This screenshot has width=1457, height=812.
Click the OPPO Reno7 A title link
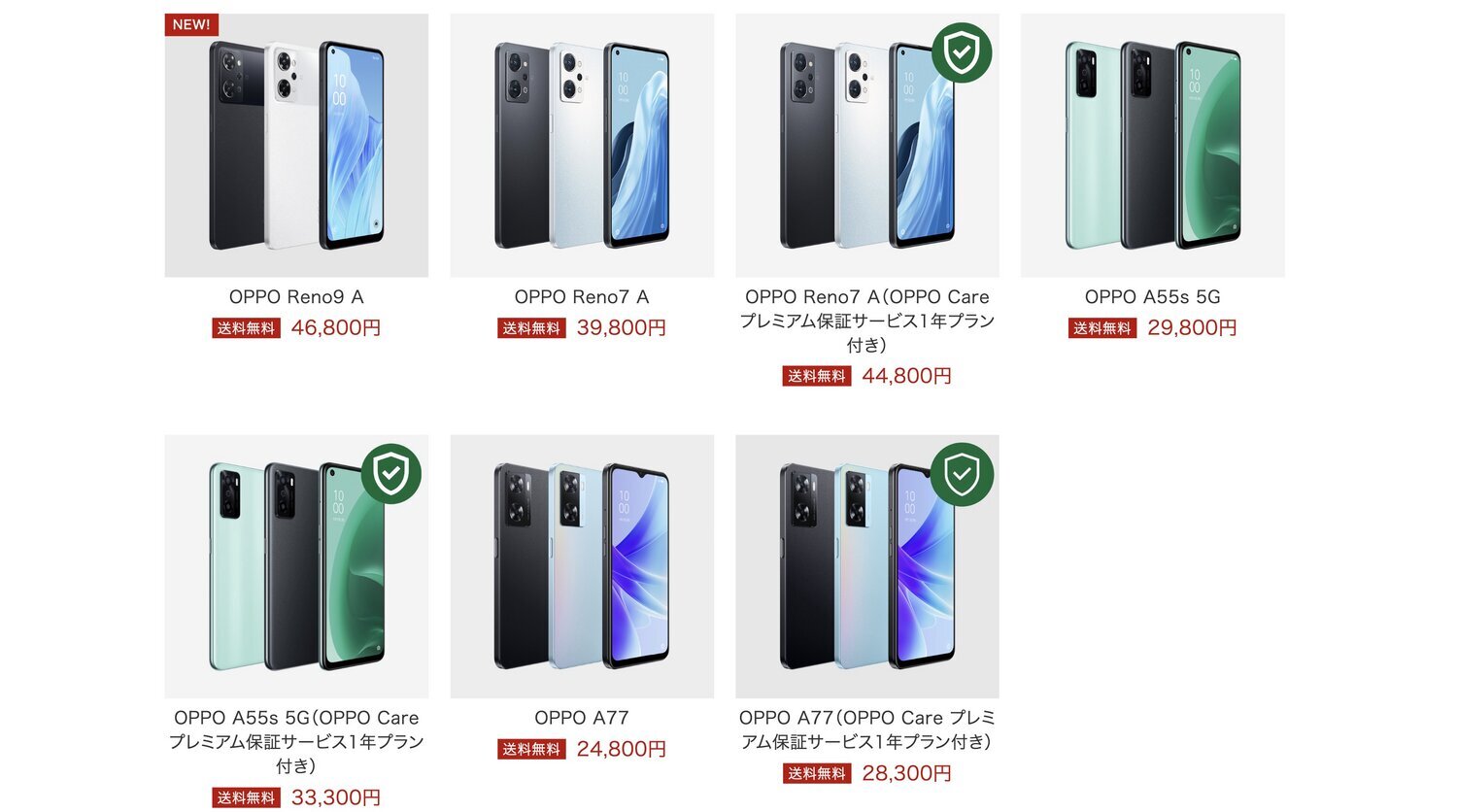[582, 297]
